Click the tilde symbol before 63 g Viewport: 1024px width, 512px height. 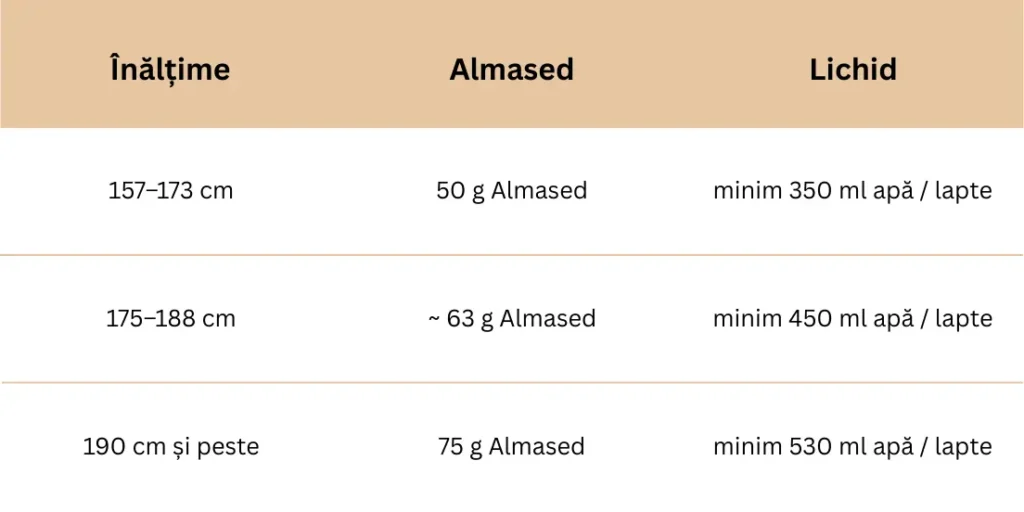(435, 319)
